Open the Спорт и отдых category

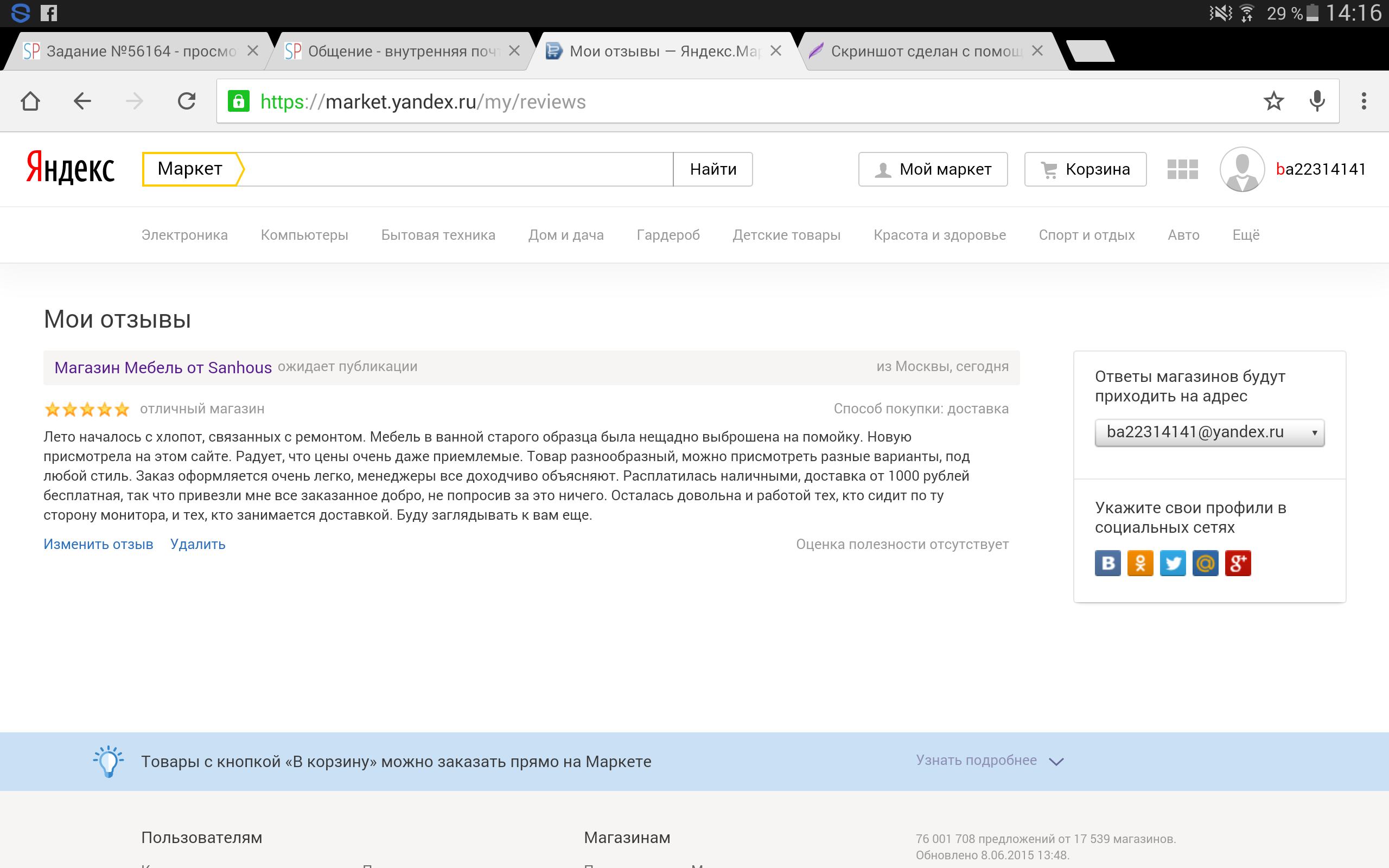(1087, 235)
